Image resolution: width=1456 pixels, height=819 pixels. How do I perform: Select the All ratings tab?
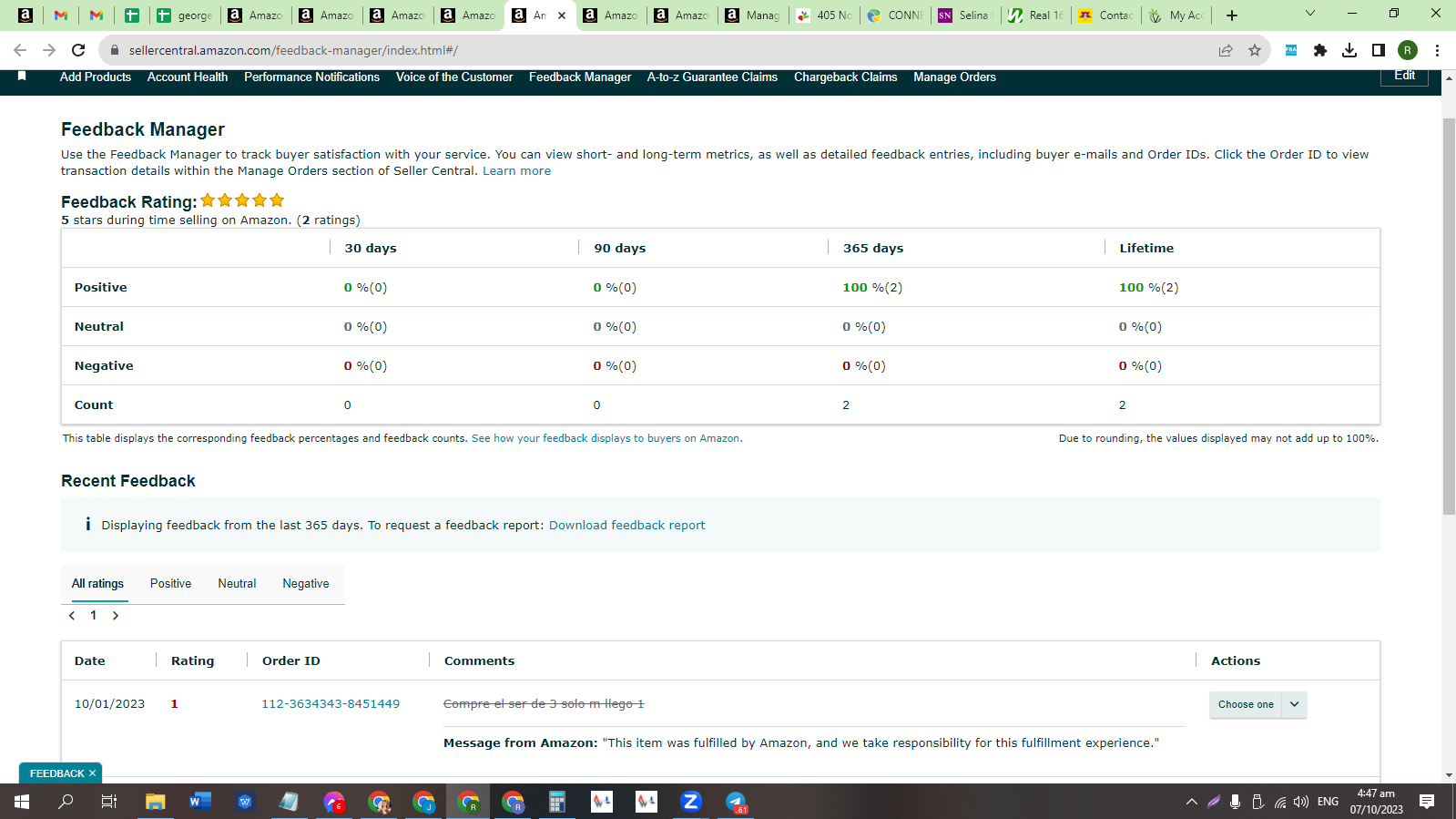tap(97, 583)
